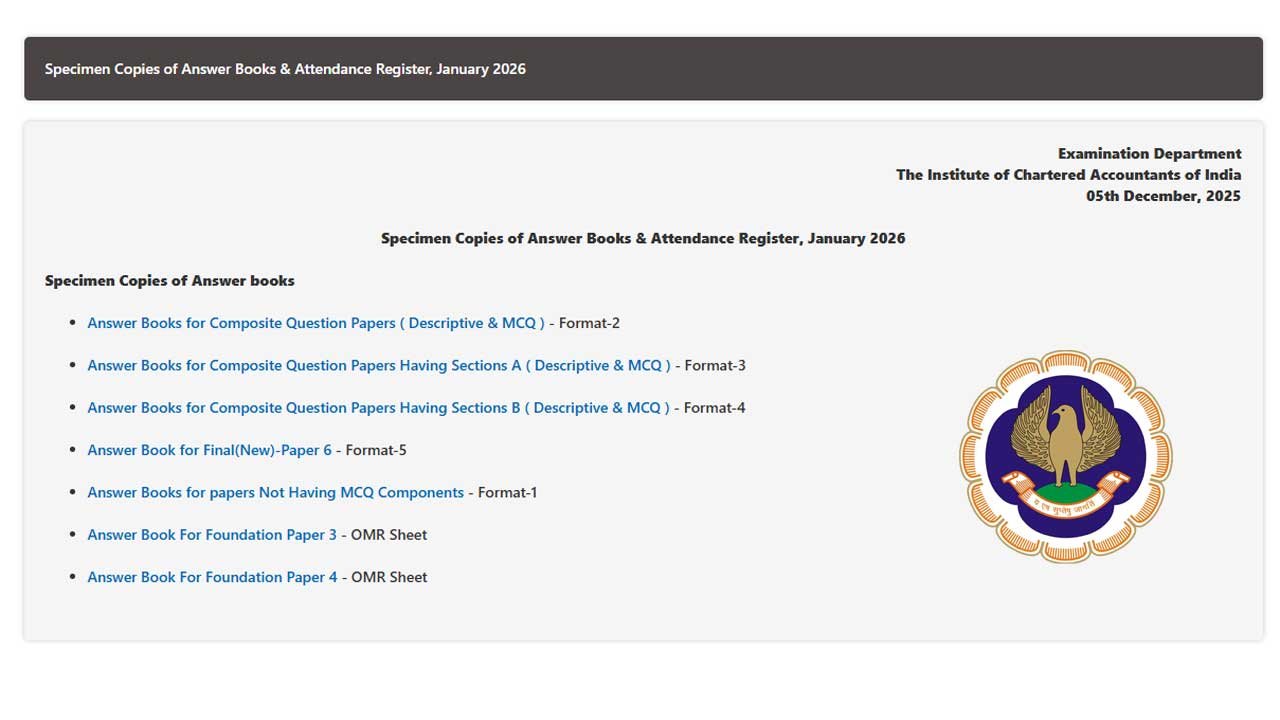
Task: Open Answer Books for Composite Question Papers link
Action: (x=318, y=323)
